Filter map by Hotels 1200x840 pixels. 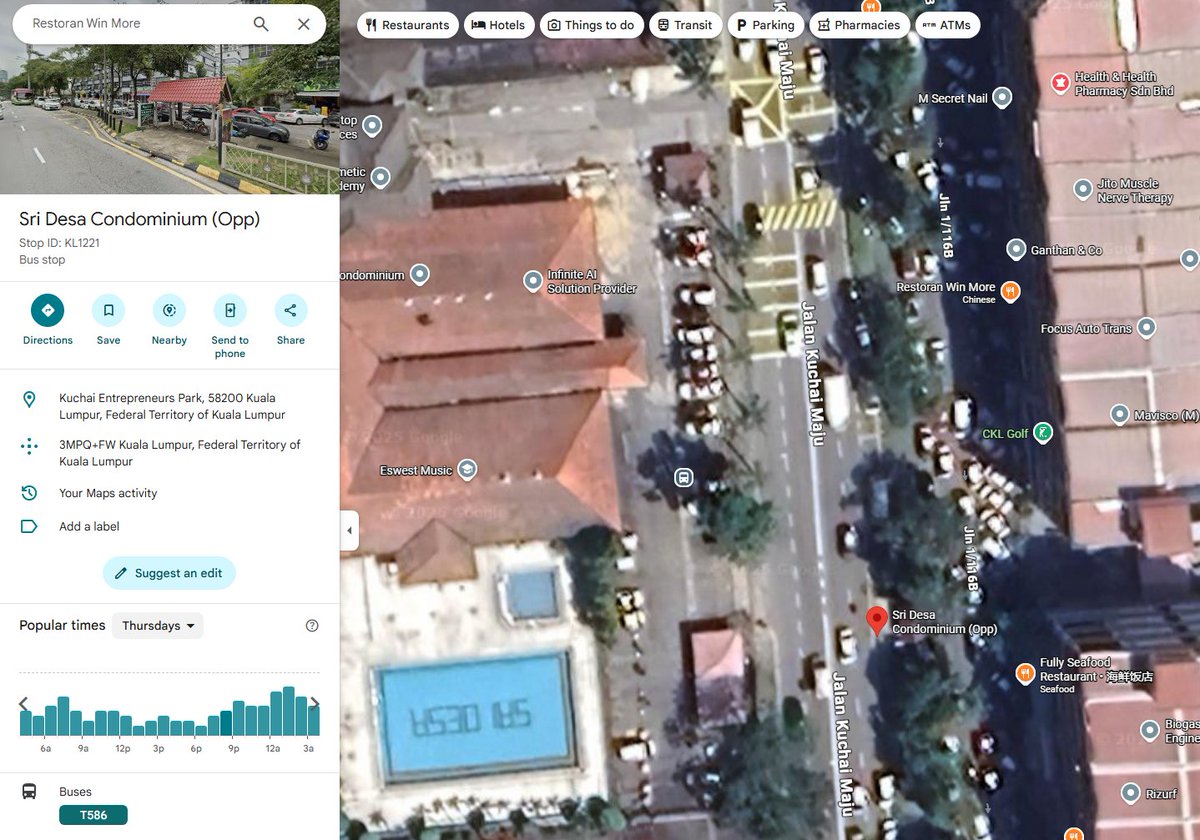(498, 25)
